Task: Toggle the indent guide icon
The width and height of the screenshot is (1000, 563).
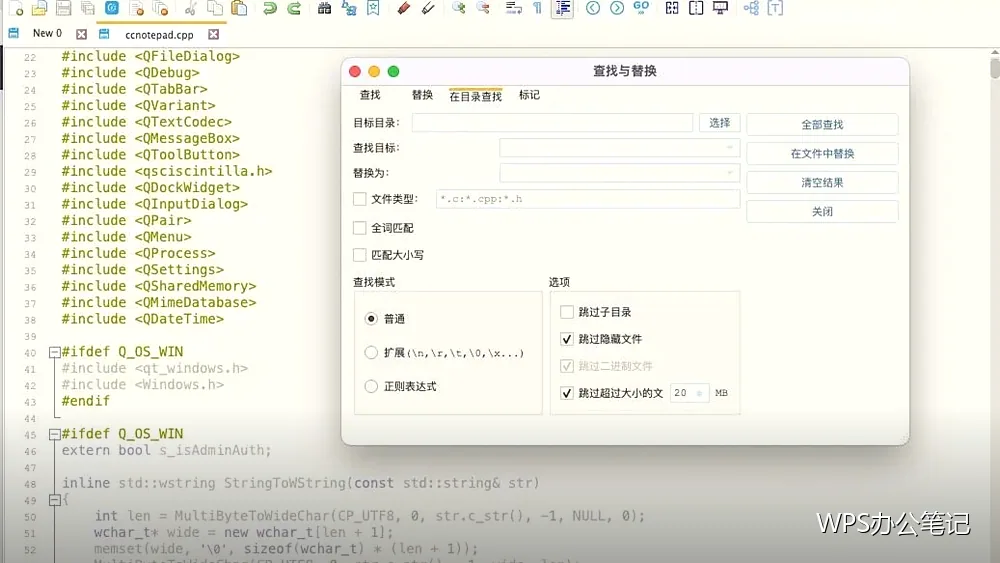Action: 562,8
